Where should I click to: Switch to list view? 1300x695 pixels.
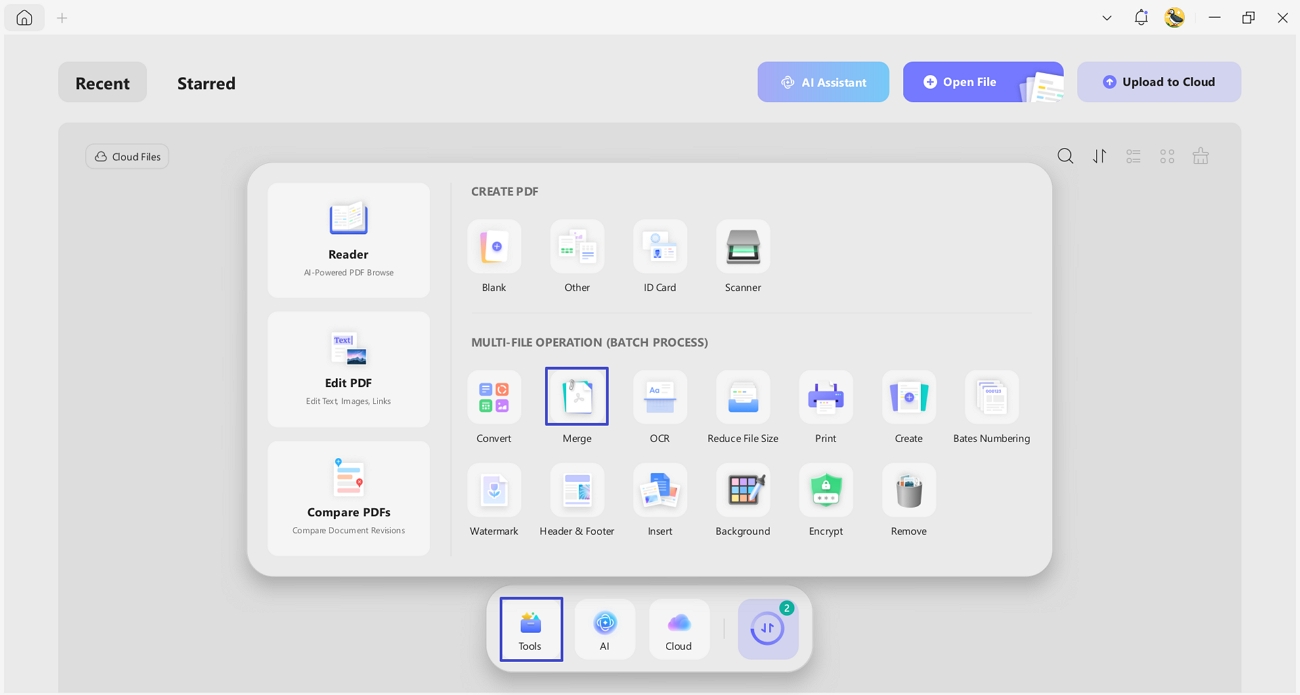tap(1133, 156)
